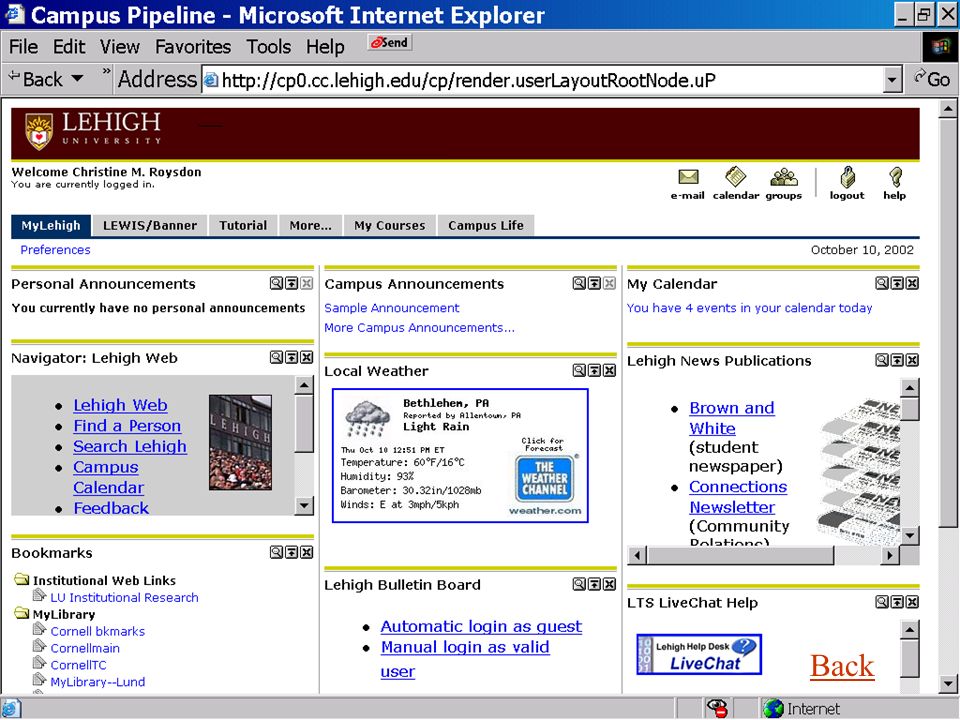
Task: Detach the Navigator: Lehigh Web channel
Action: (x=276, y=357)
